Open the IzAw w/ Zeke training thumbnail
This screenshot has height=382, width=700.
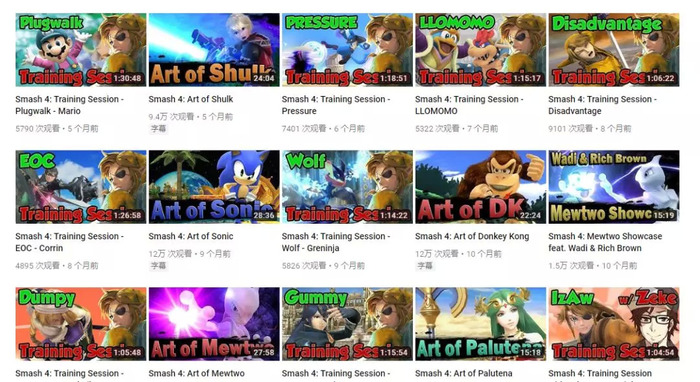pos(614,324)
